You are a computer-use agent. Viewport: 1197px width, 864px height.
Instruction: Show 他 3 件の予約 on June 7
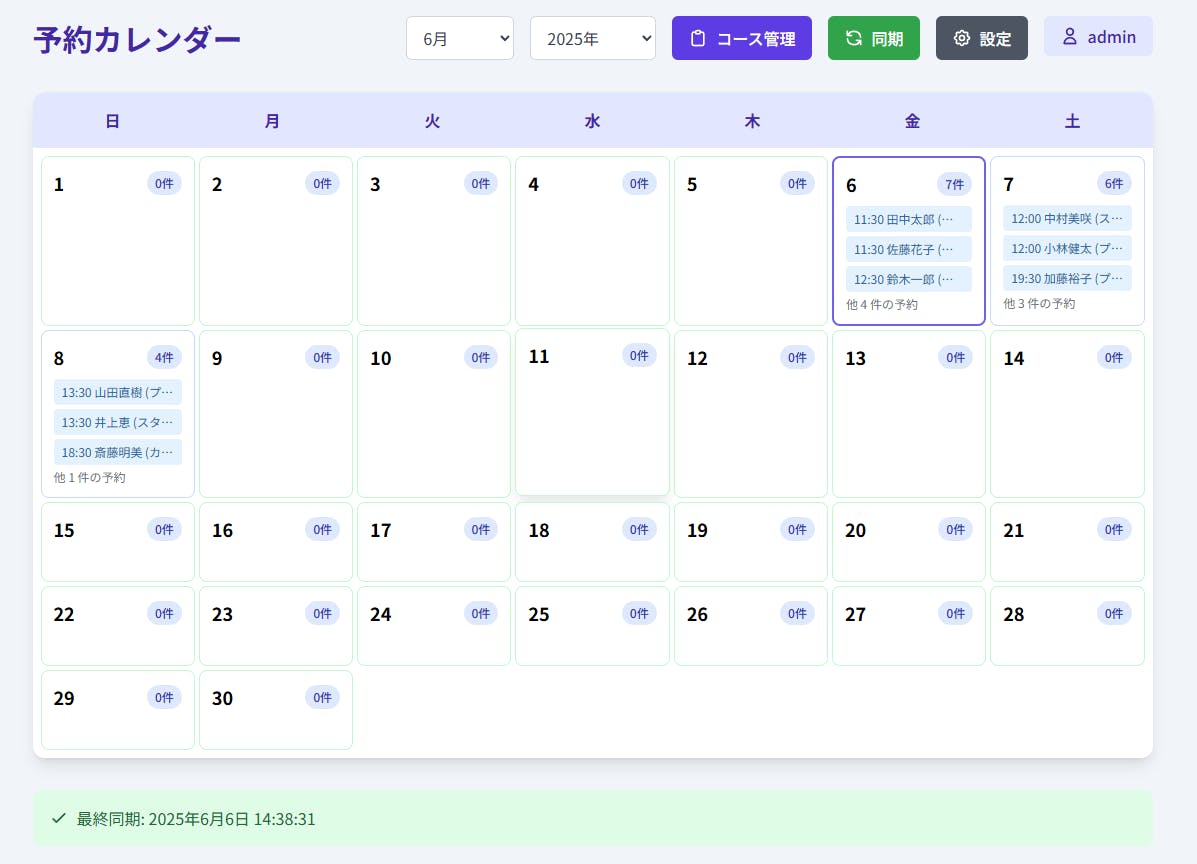1039,303
